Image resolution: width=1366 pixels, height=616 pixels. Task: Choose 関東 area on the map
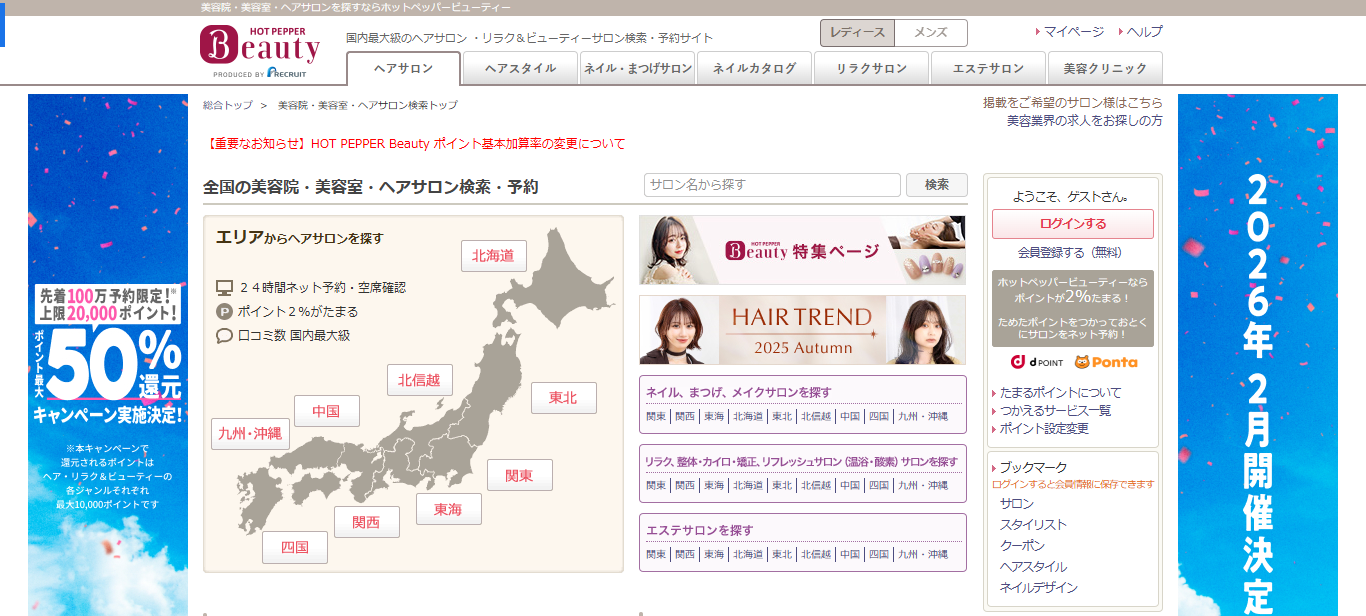(x=519, y=476)
